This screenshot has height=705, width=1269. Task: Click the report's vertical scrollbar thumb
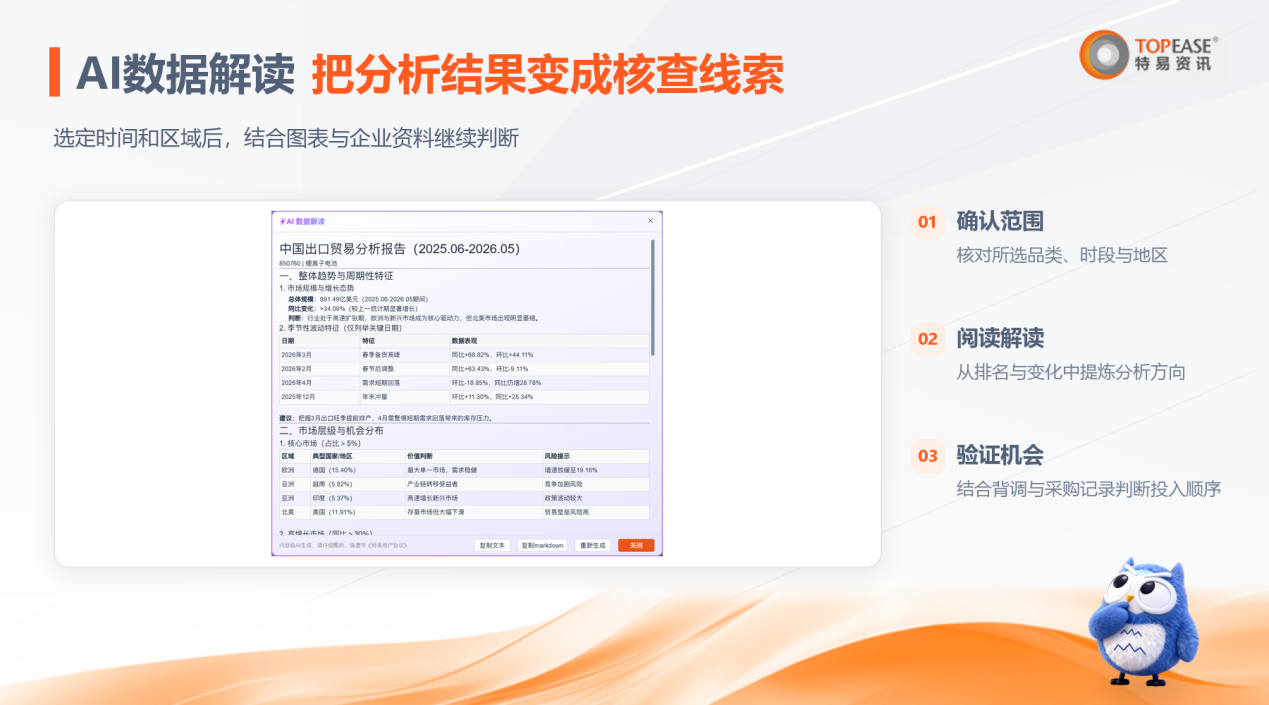(x=653, y=297)
